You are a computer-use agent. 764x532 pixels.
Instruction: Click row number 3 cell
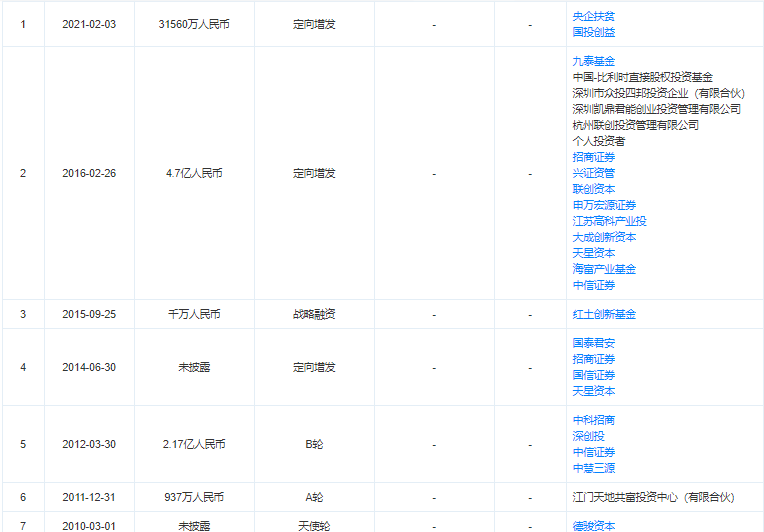point(23,314)
